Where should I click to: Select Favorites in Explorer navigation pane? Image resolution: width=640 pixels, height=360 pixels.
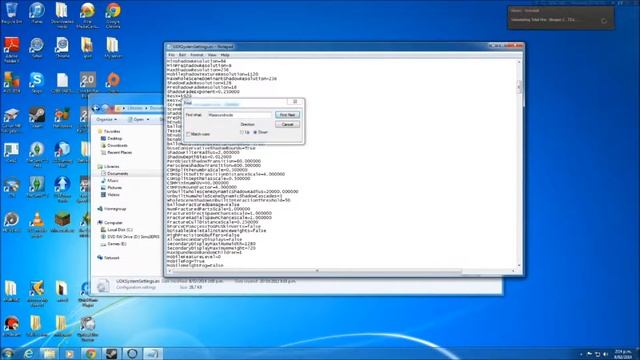pyautogui.click(x=111, y=131)
